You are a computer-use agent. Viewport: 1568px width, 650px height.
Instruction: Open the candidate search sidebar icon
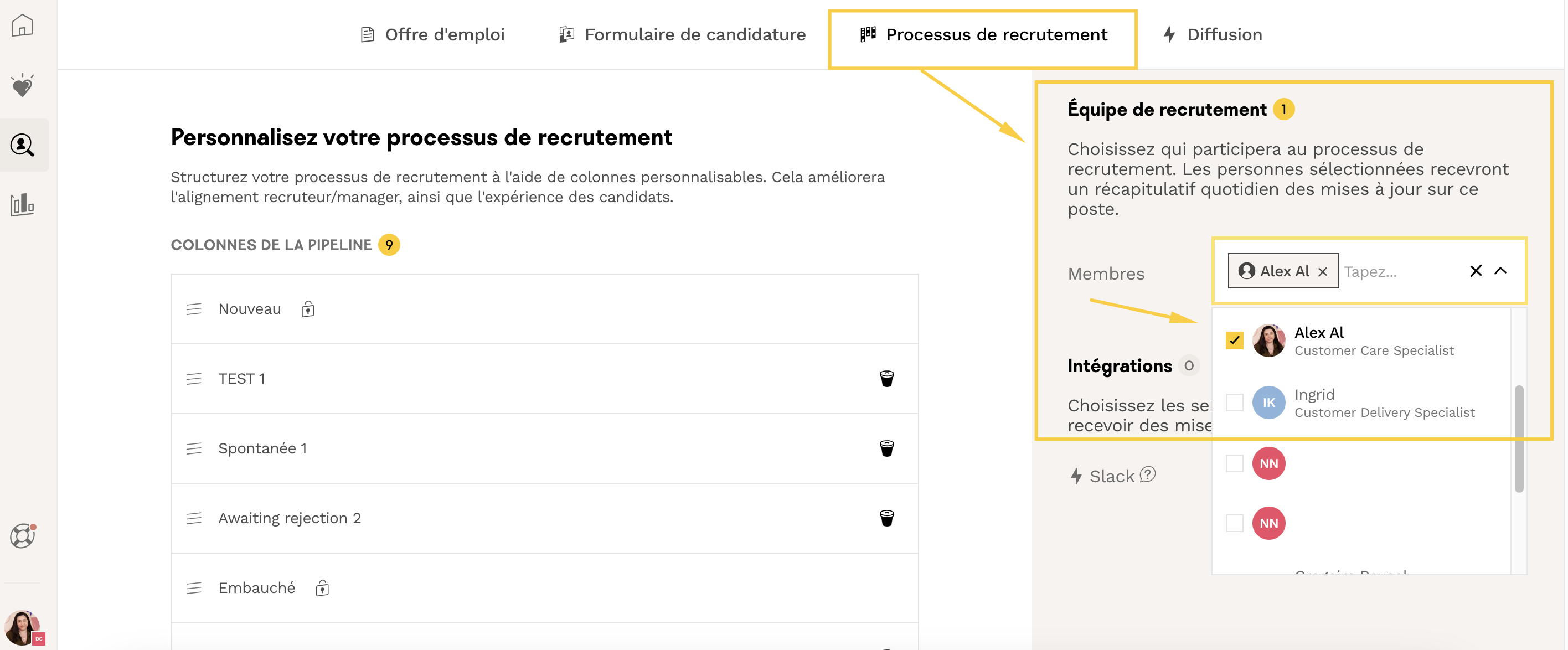pos(23,145)
